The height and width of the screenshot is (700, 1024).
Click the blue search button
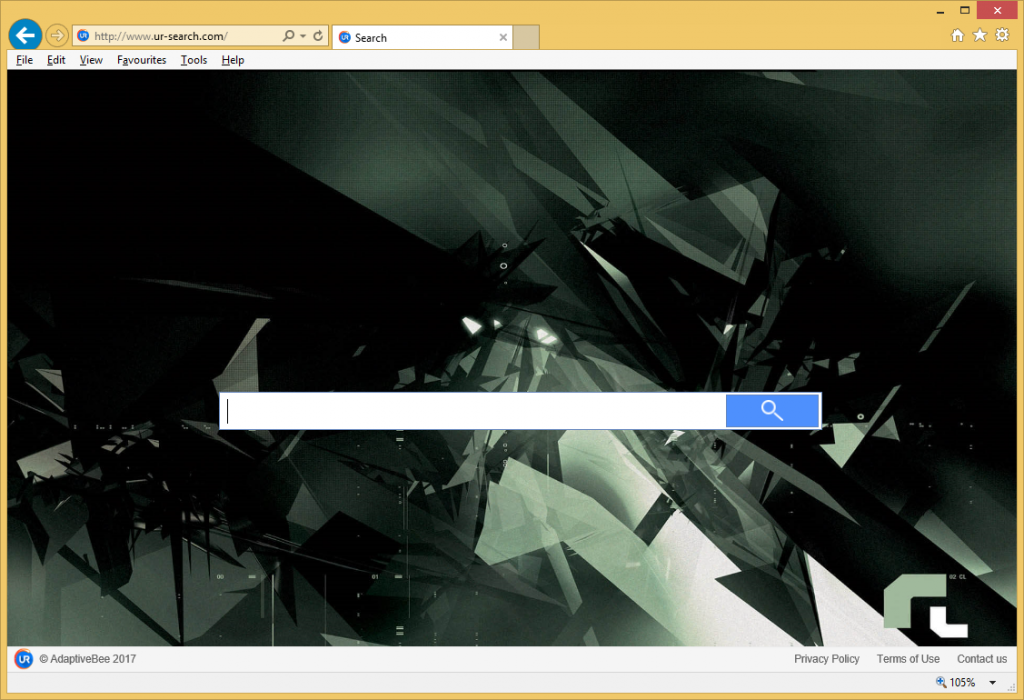click(x=773, y=411)
